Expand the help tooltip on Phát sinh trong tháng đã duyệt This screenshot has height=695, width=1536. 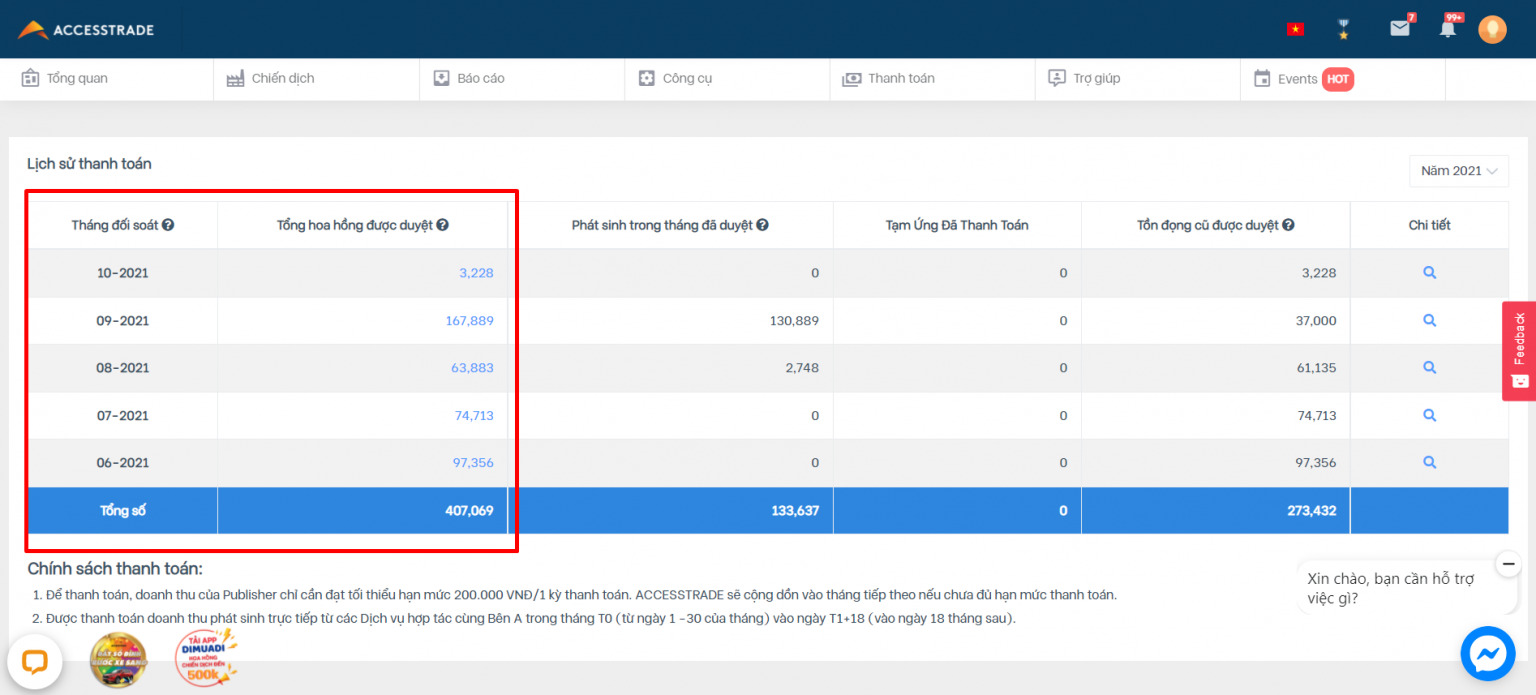click(x=763, y=224)
